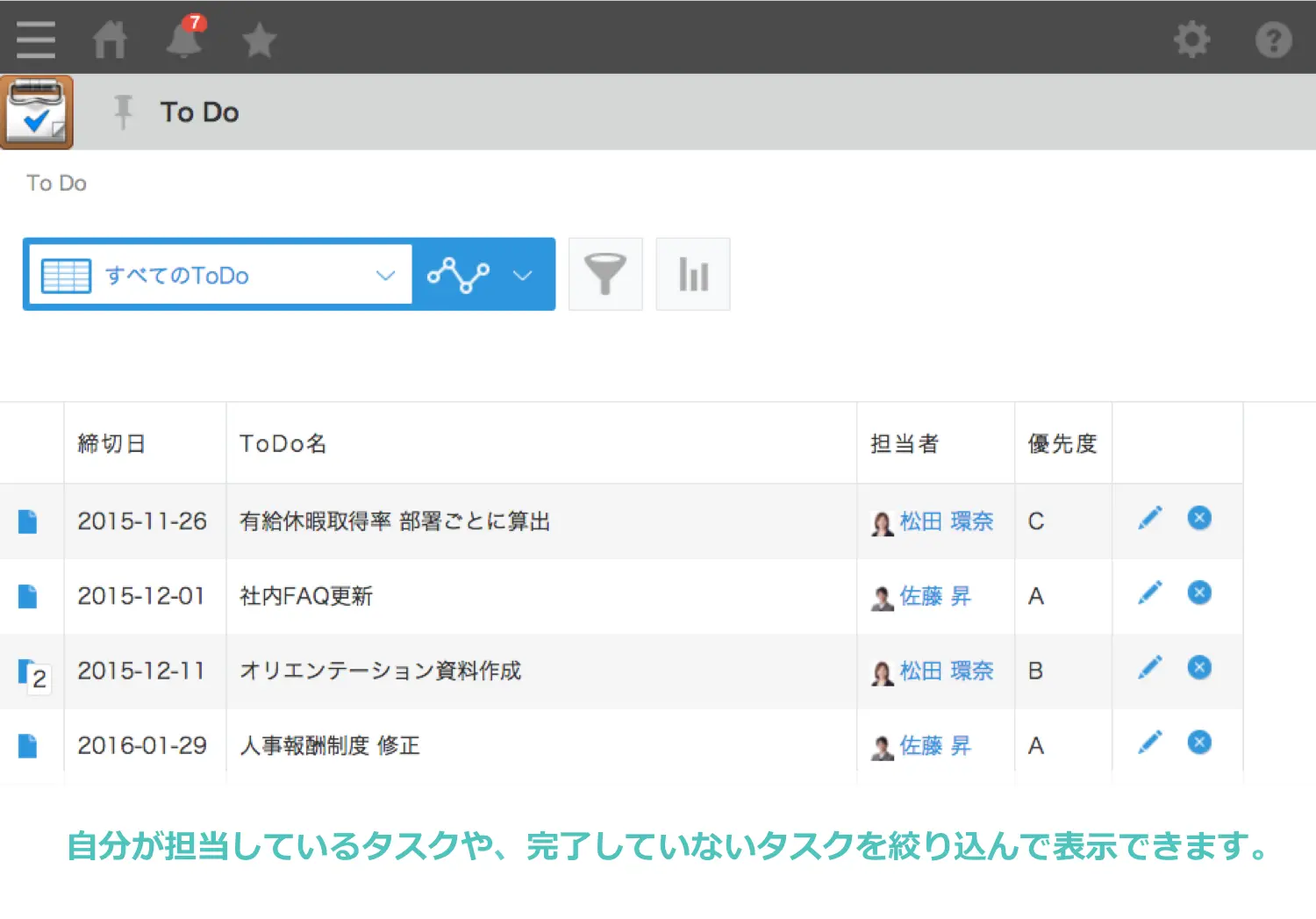
Task: Click the filter funnel icon
Action: [x=605, y=274]
